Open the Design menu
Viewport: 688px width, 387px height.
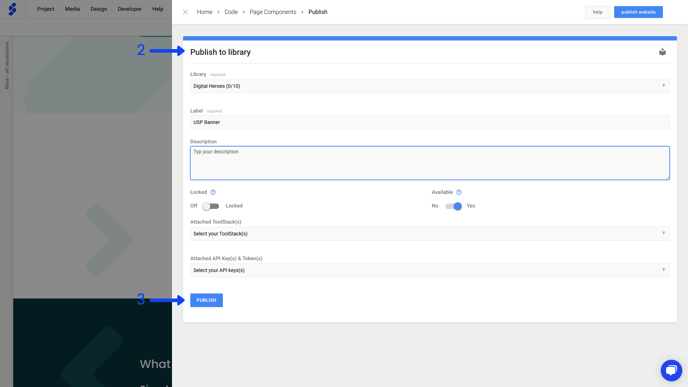click(99, 9)
